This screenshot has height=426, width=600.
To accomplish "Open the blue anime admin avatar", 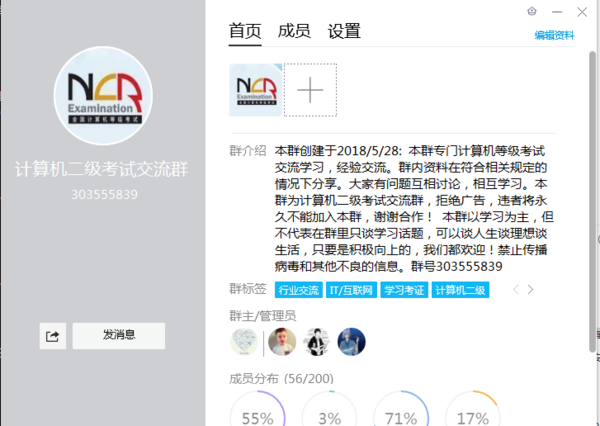I will click(x=351, y=342).
